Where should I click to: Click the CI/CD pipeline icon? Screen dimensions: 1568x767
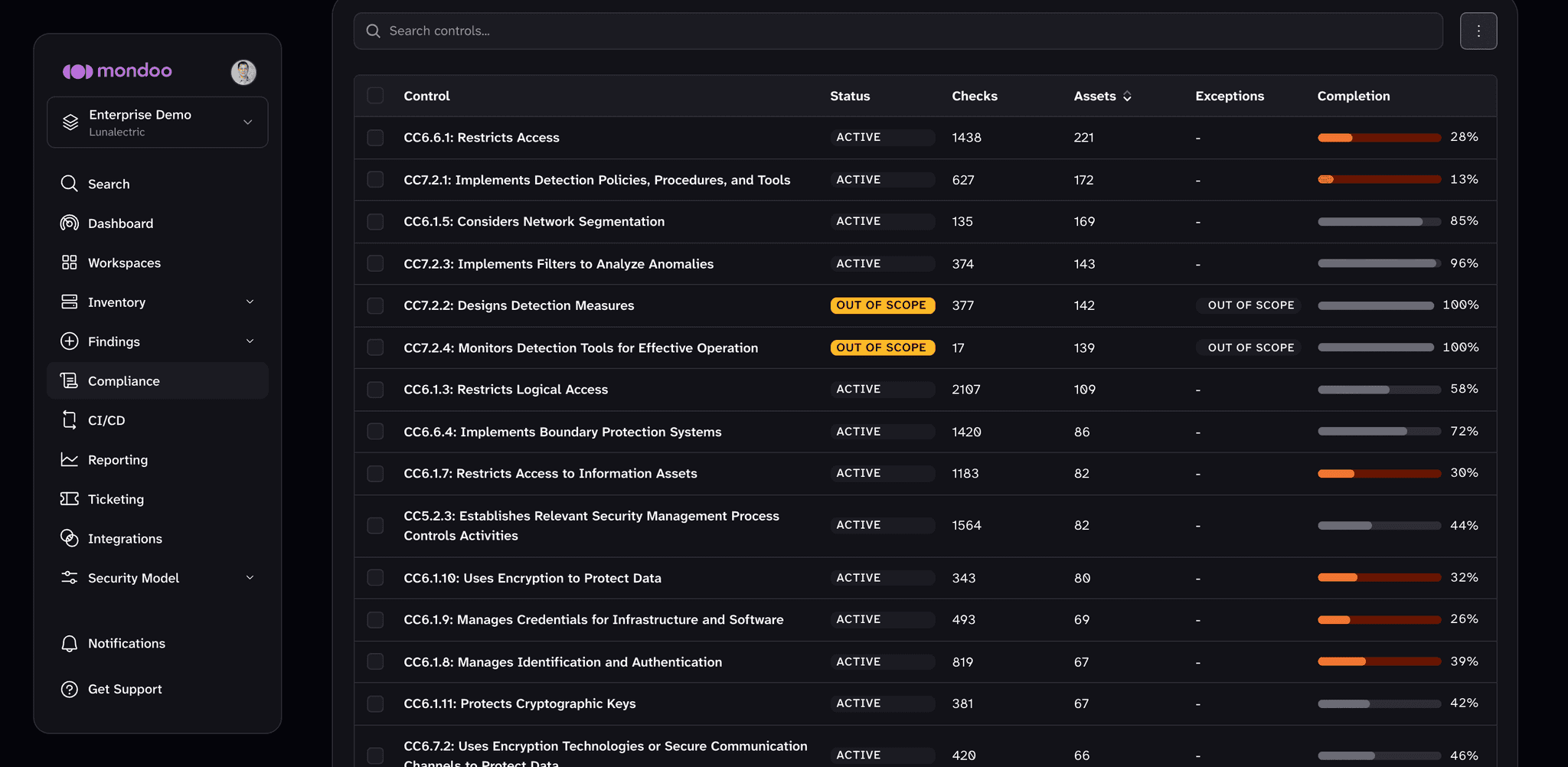(x=70, y=420)
